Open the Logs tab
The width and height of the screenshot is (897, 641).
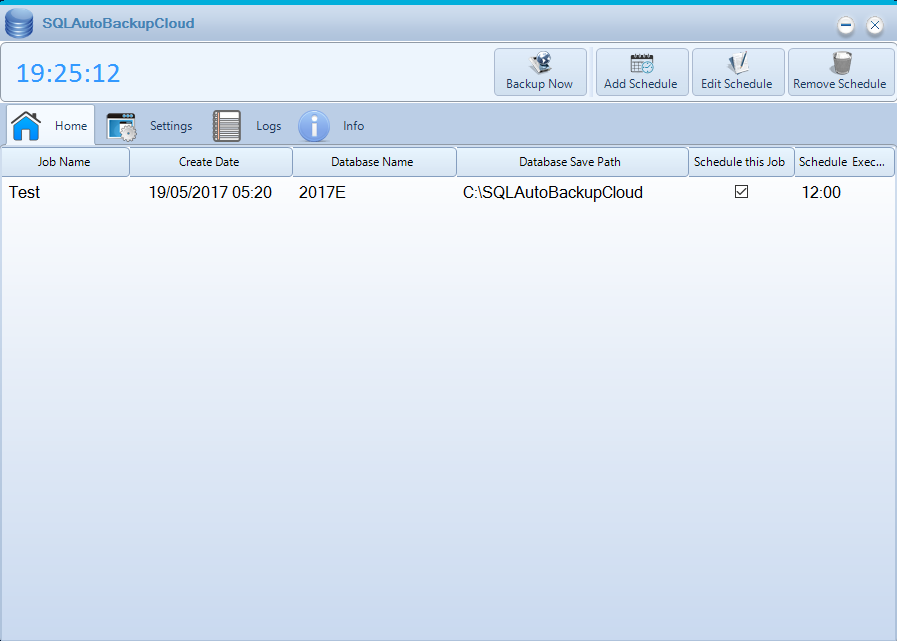[x=247, y=126]
